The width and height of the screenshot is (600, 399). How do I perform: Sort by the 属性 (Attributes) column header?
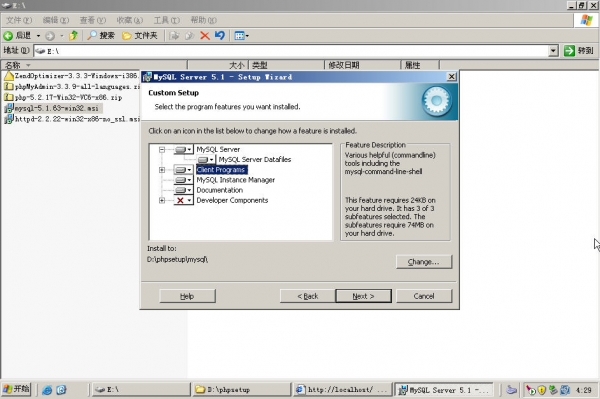click(420, 65)
